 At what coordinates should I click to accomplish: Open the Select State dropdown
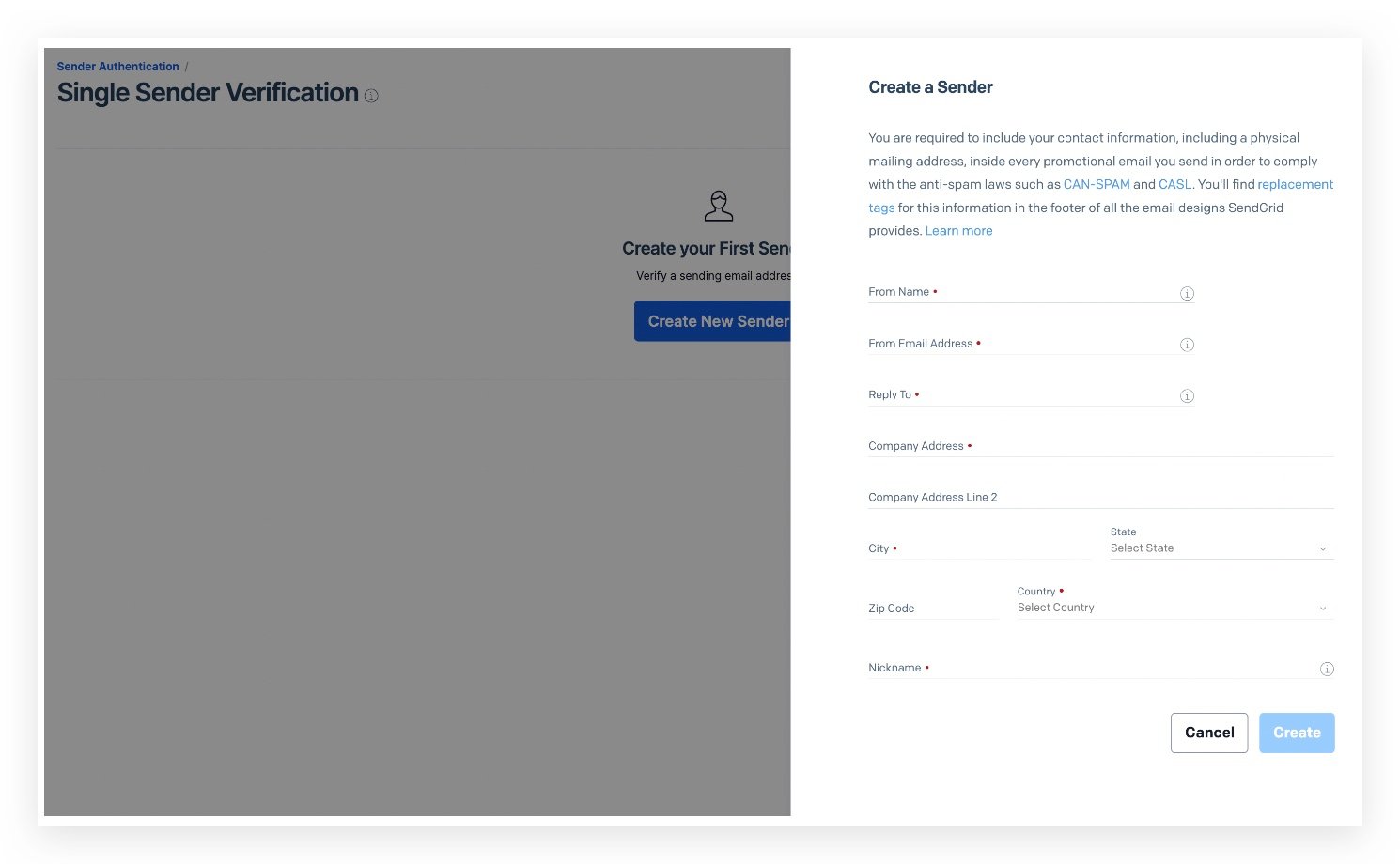click(x=1221, y=548)
